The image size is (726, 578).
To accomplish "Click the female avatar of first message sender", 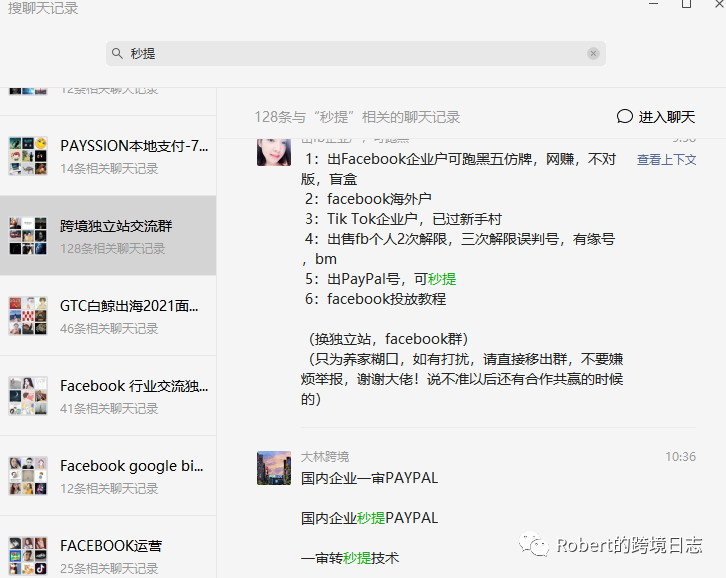I will pyautogui.click(x=274, y=152).
